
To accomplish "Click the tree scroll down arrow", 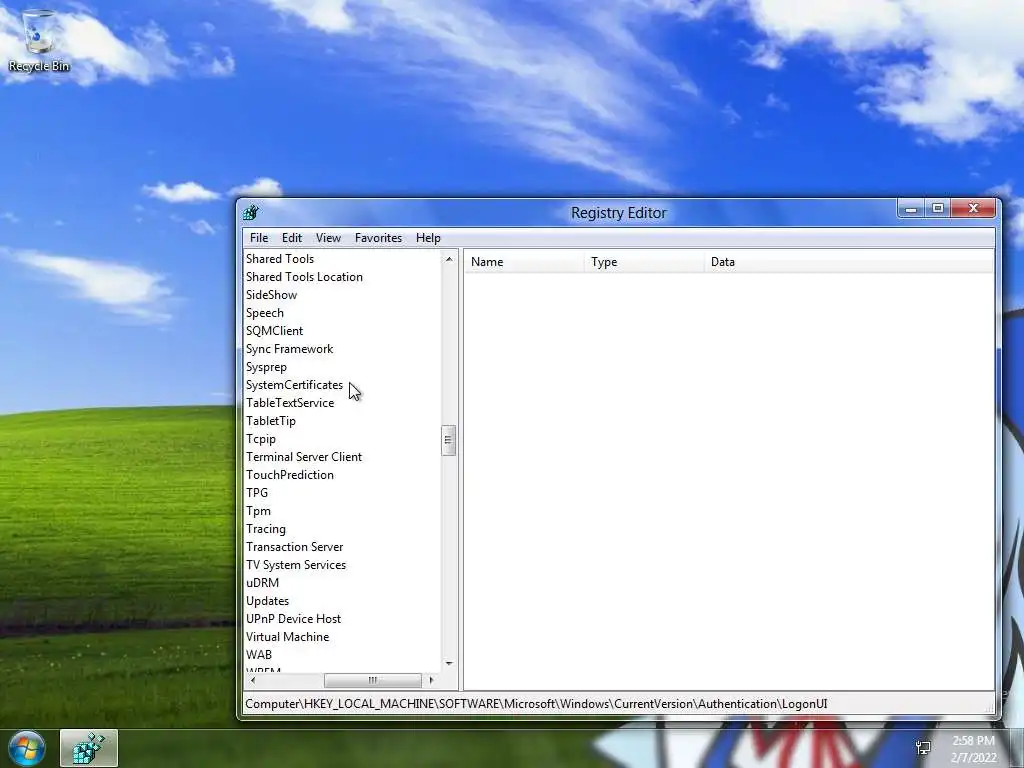I will click(x=449, y=664).
